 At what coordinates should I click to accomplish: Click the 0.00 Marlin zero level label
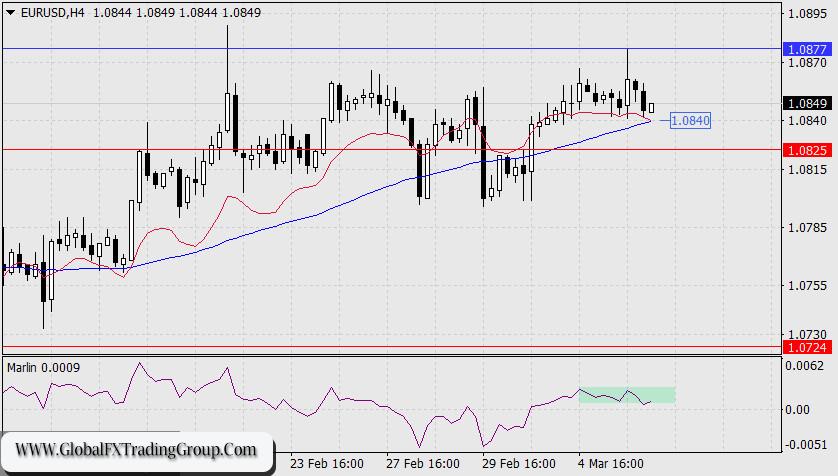point(797,410)
